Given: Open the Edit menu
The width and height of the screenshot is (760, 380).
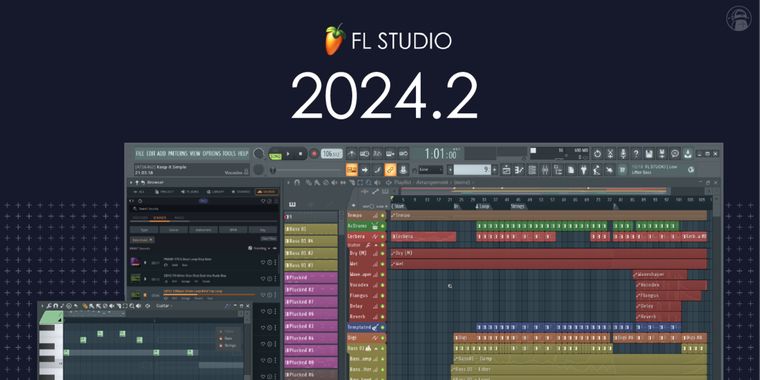Looking at the screenshot, I should pos(151,154).
